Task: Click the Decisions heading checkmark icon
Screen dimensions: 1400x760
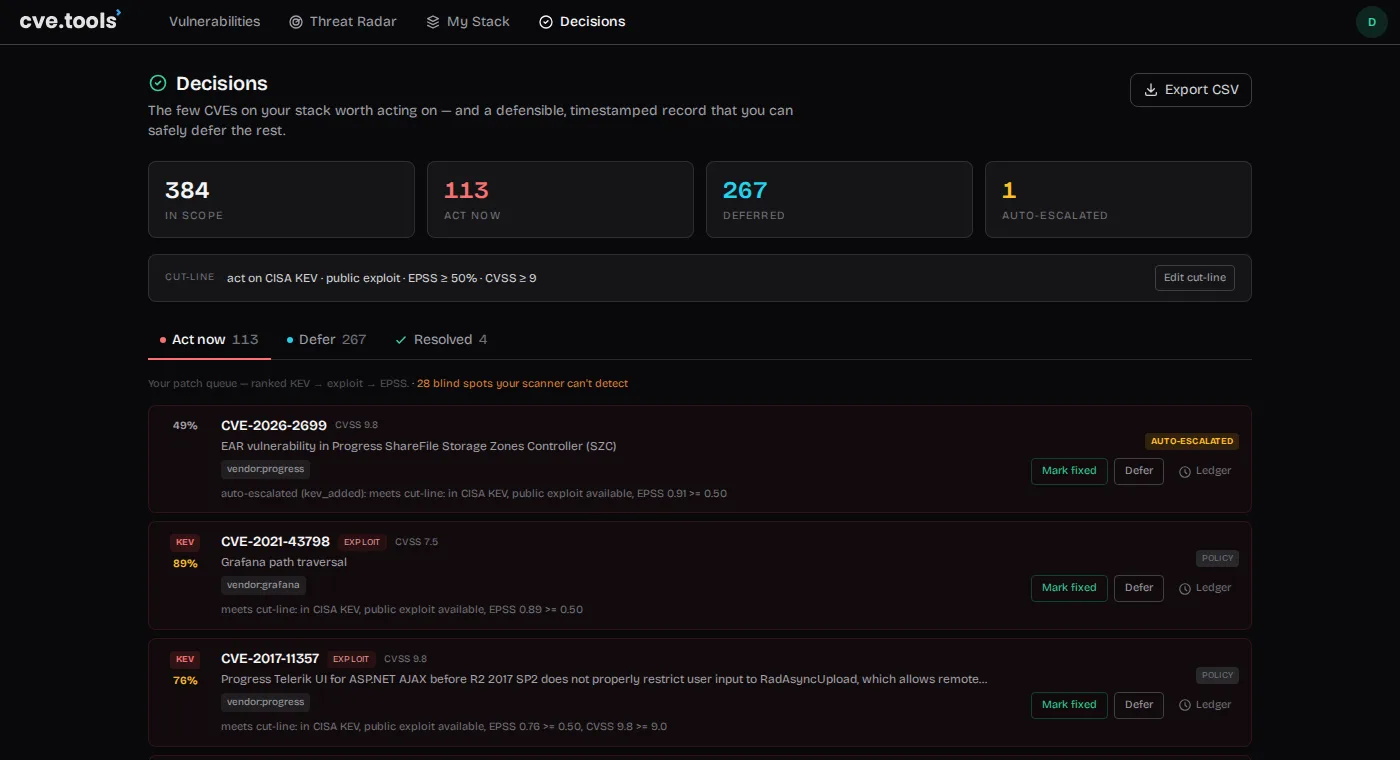Action: [157, 83]
